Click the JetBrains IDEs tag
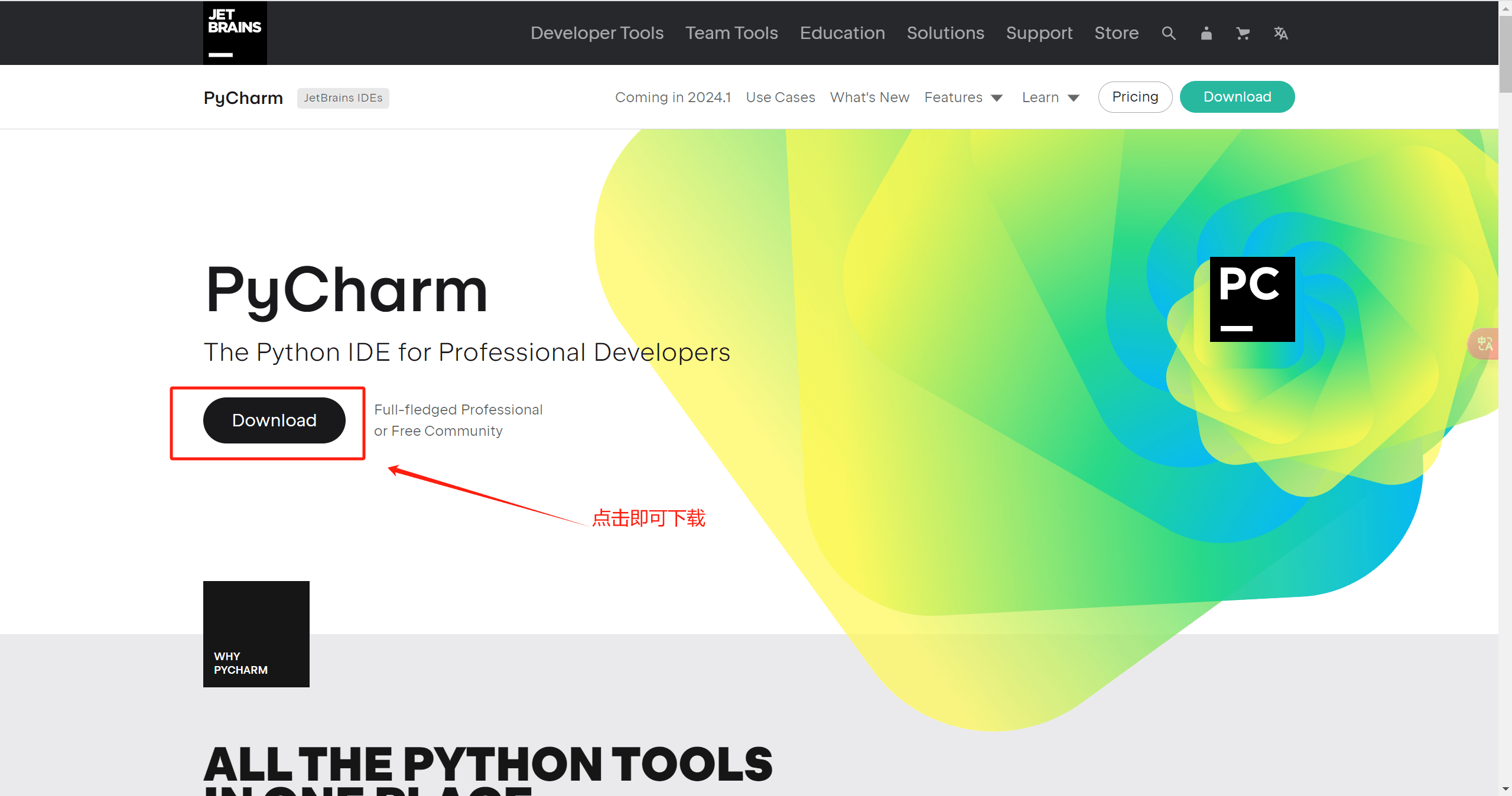The width and height of the screenshot is (1512, 796). click(343, 98)
